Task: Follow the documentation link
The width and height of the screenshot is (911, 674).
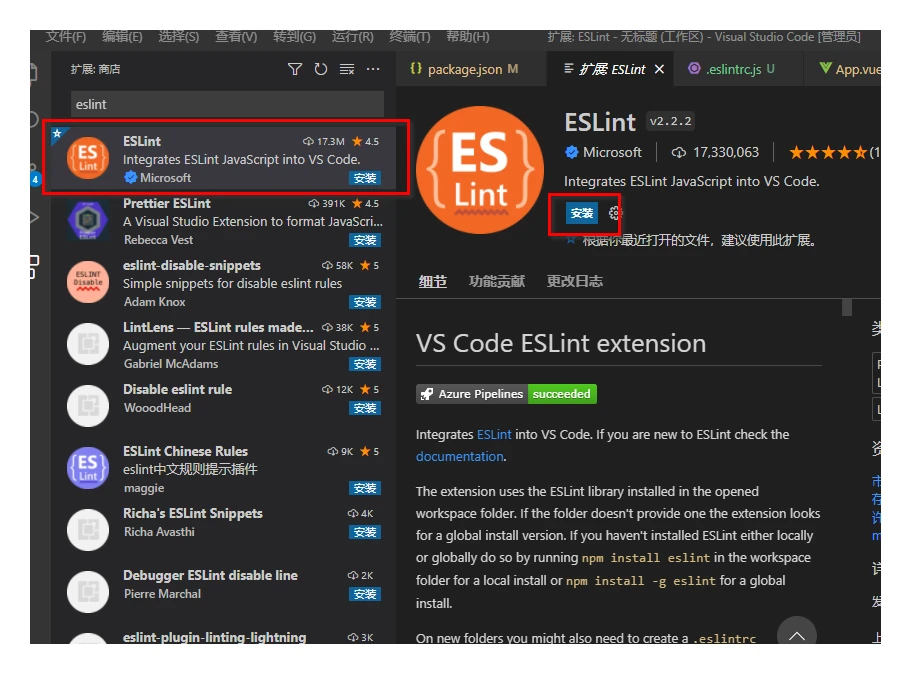Action: click(460, 457)
